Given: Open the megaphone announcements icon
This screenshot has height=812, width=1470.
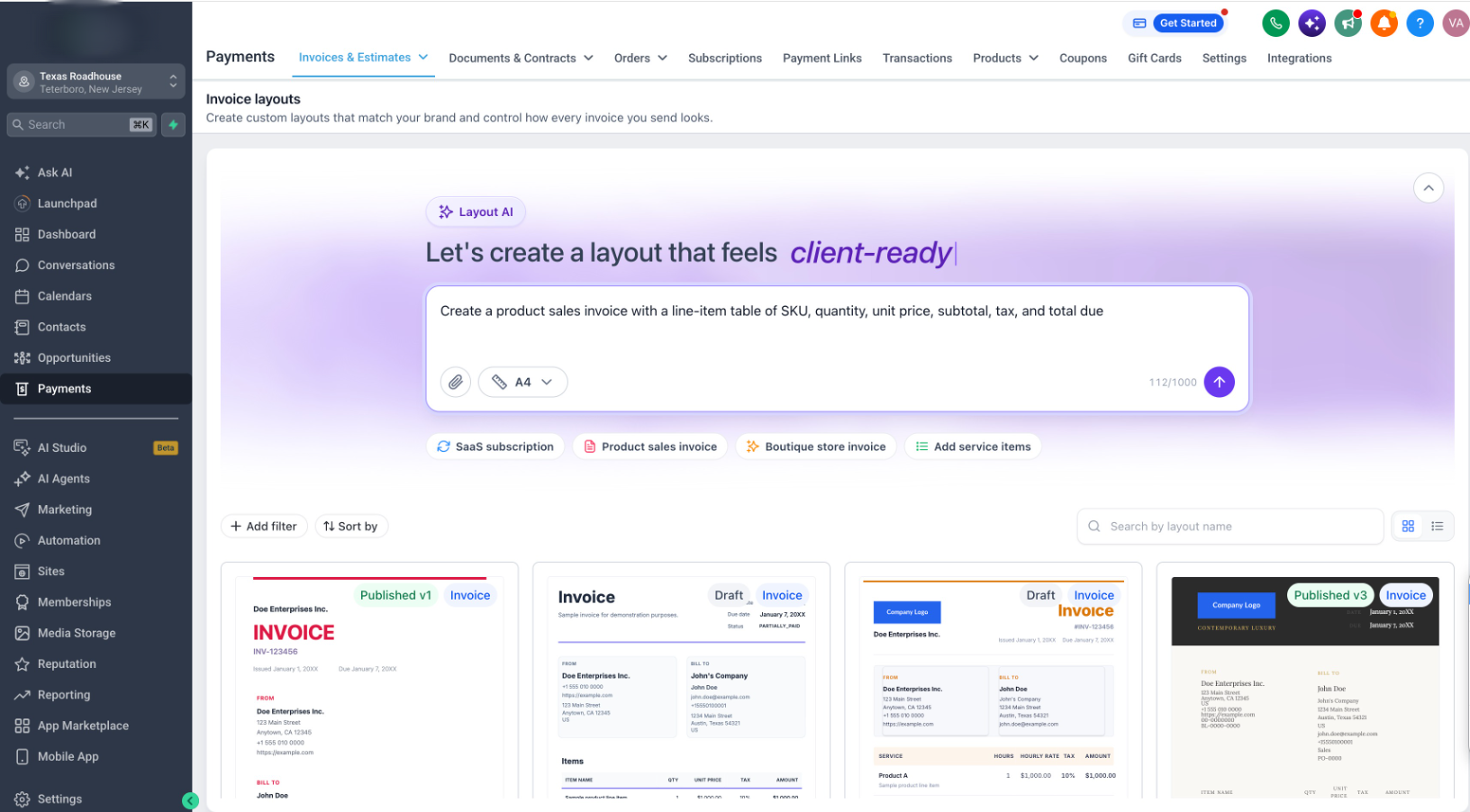Looking at the screenshot, I should 1347,23.
